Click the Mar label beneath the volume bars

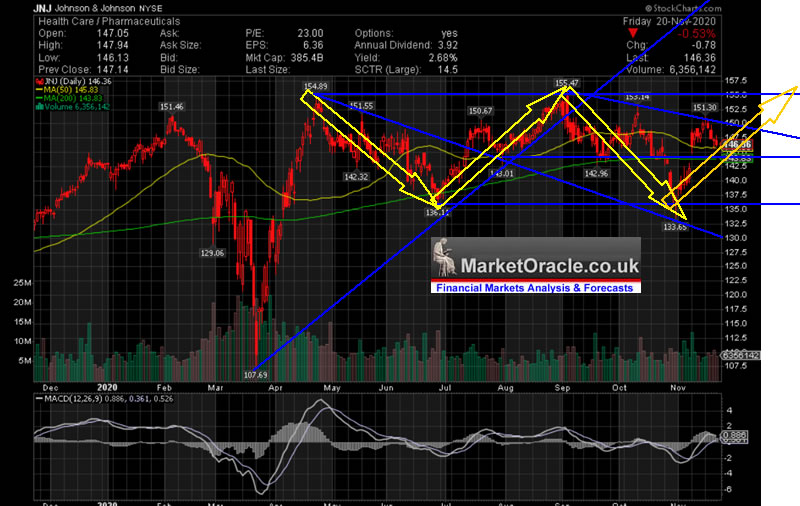tap(215, 388)
